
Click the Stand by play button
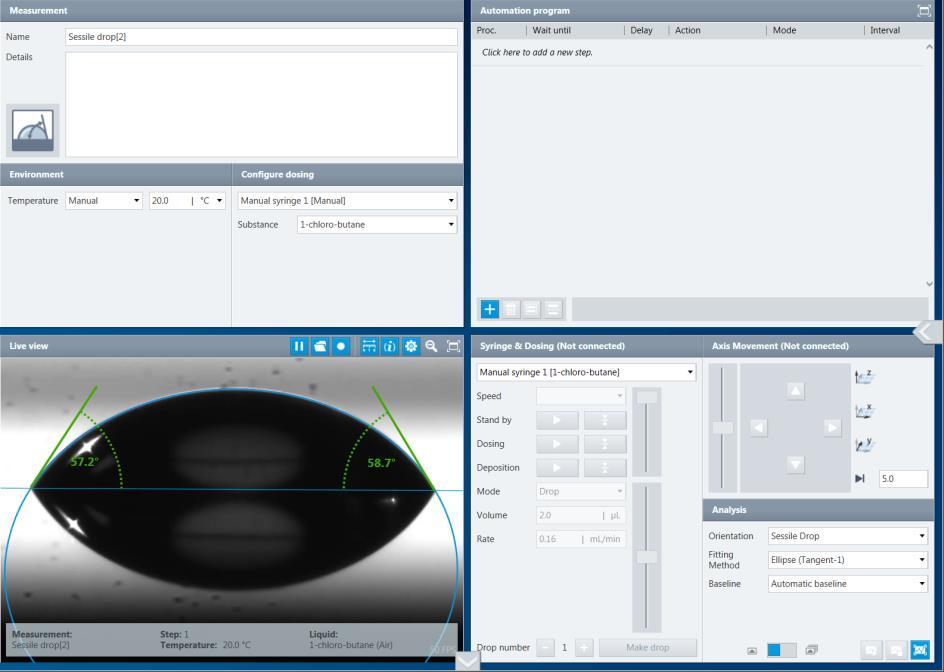[557, 420]
